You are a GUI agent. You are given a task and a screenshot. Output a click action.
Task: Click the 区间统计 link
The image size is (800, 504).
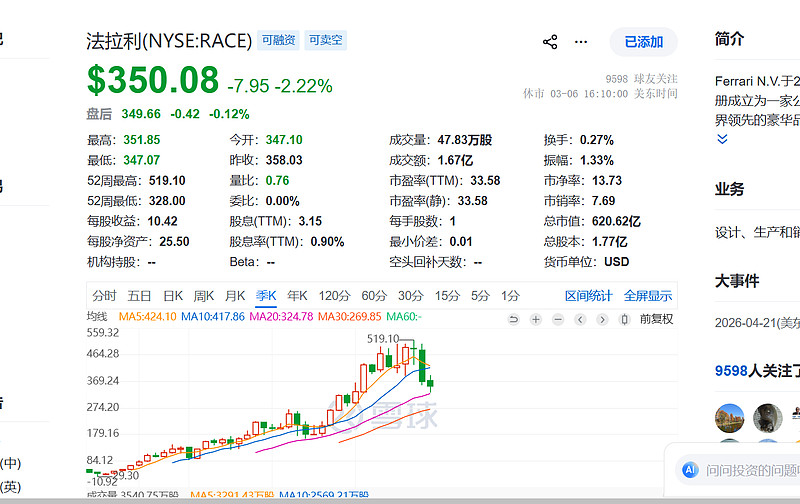tap(588, 296)
